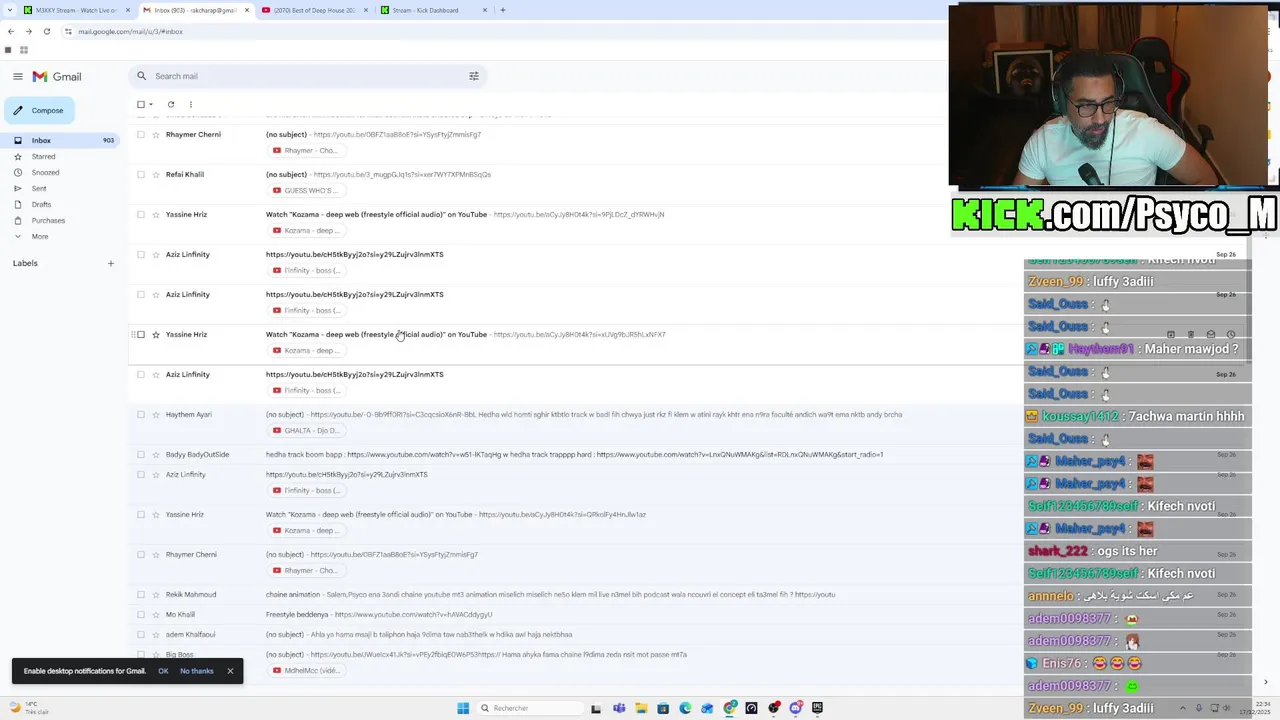1280x720 pixels.
Task: Open the Windows Start menu
Action: pyautogui.click(x=463, y=708)
